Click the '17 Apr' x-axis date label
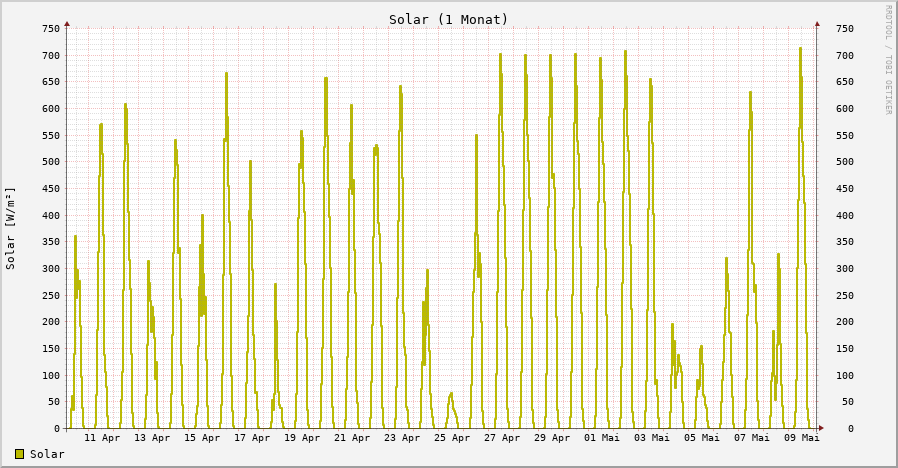This screenshot has height=468, width=898. pos(252,438)
